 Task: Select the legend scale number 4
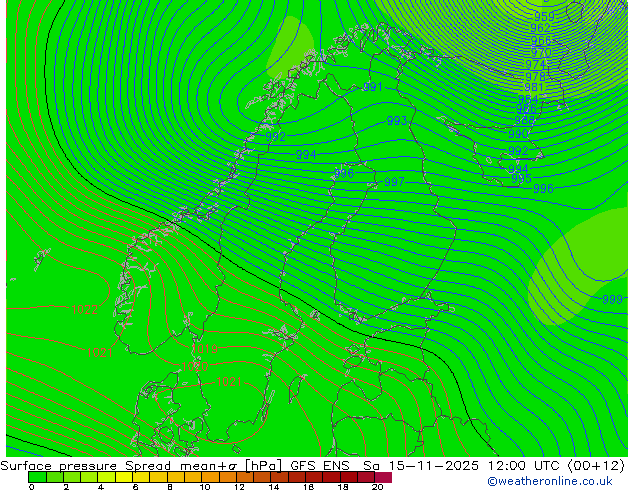pyautogui.click(x=101, y=487)
